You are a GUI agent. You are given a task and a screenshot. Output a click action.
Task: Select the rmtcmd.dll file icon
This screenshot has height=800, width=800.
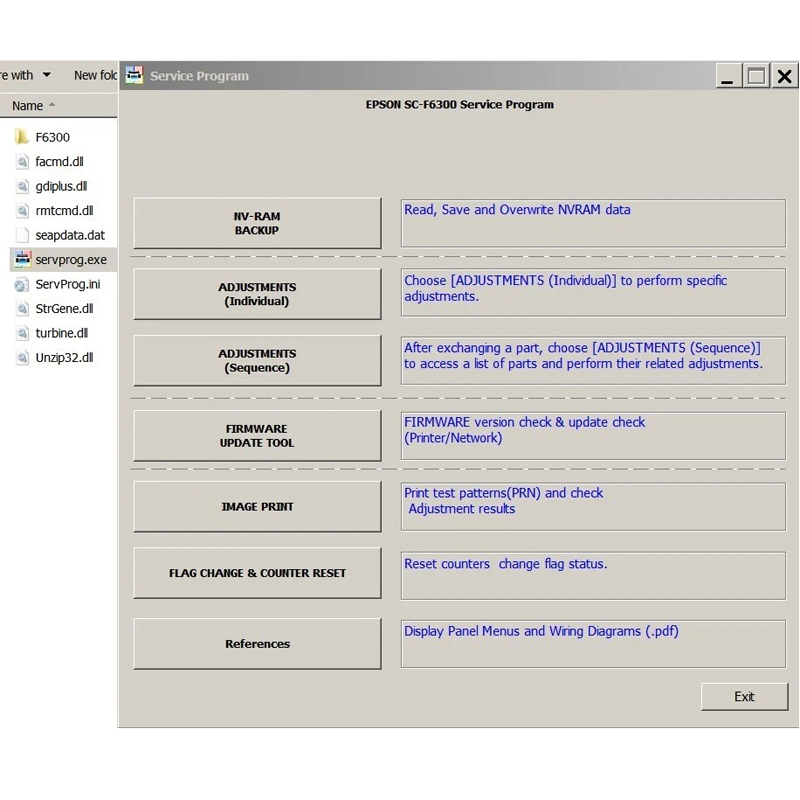pyautogui.click(x=22, y=211)
